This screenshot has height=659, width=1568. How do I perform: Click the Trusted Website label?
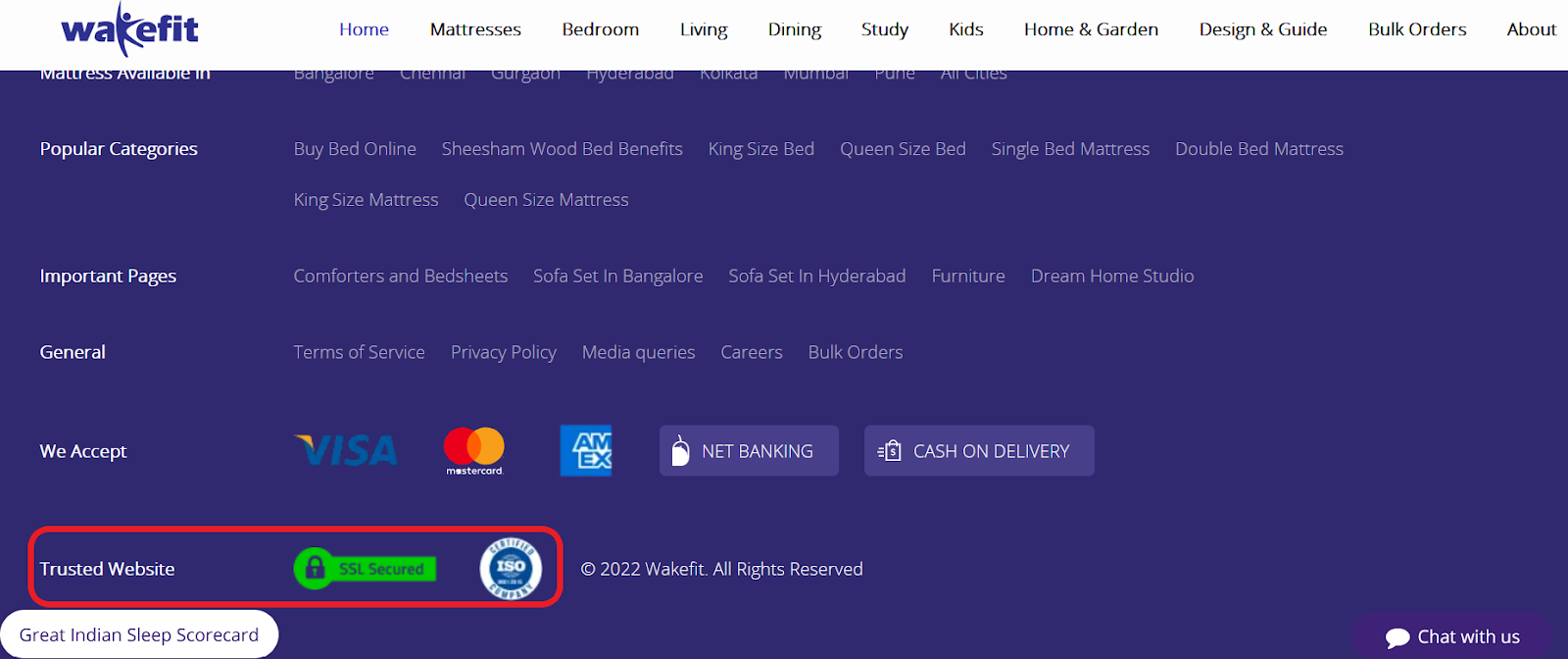(x=107, y=569)
